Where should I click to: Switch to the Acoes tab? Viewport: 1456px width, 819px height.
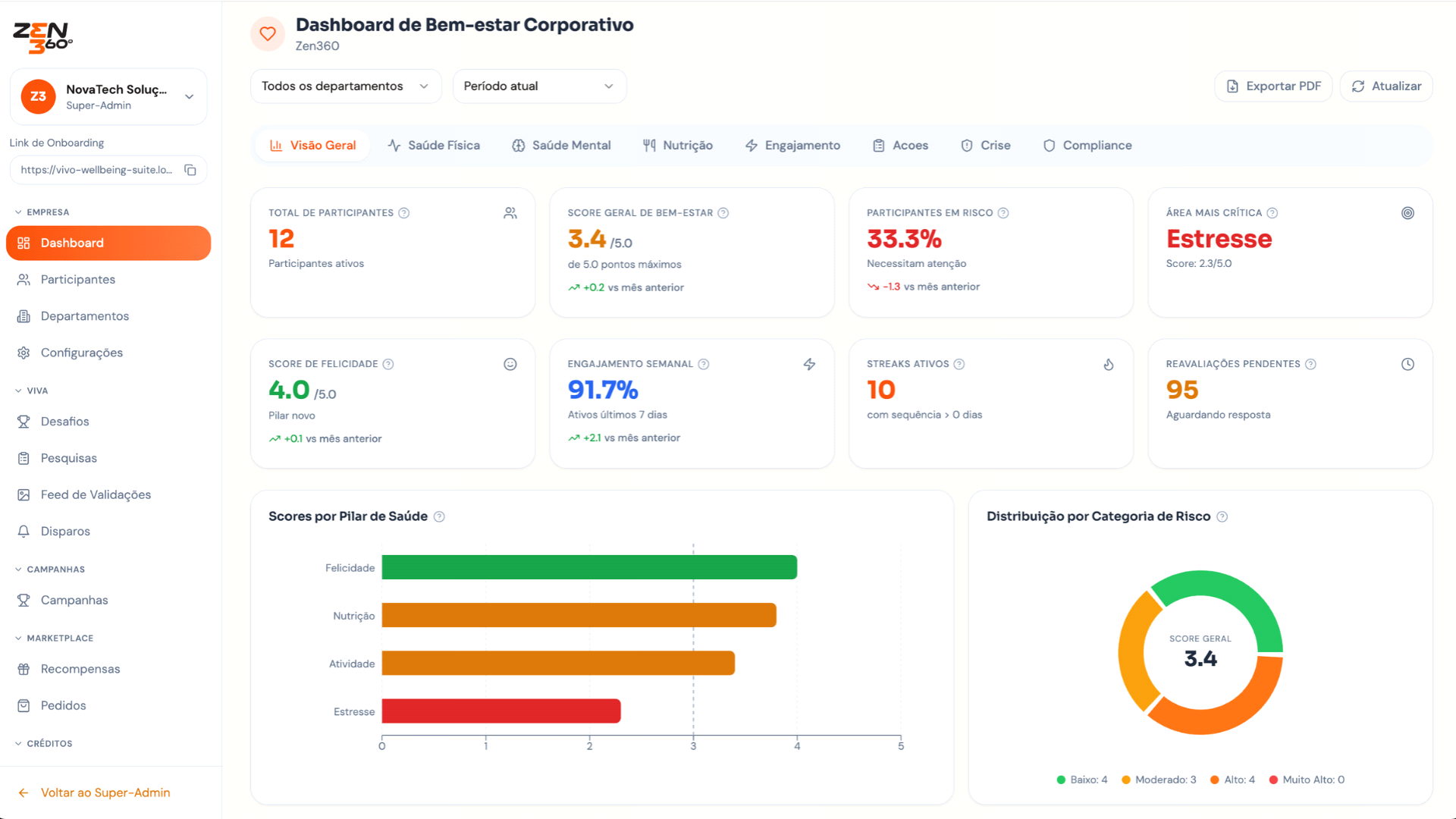900,146
